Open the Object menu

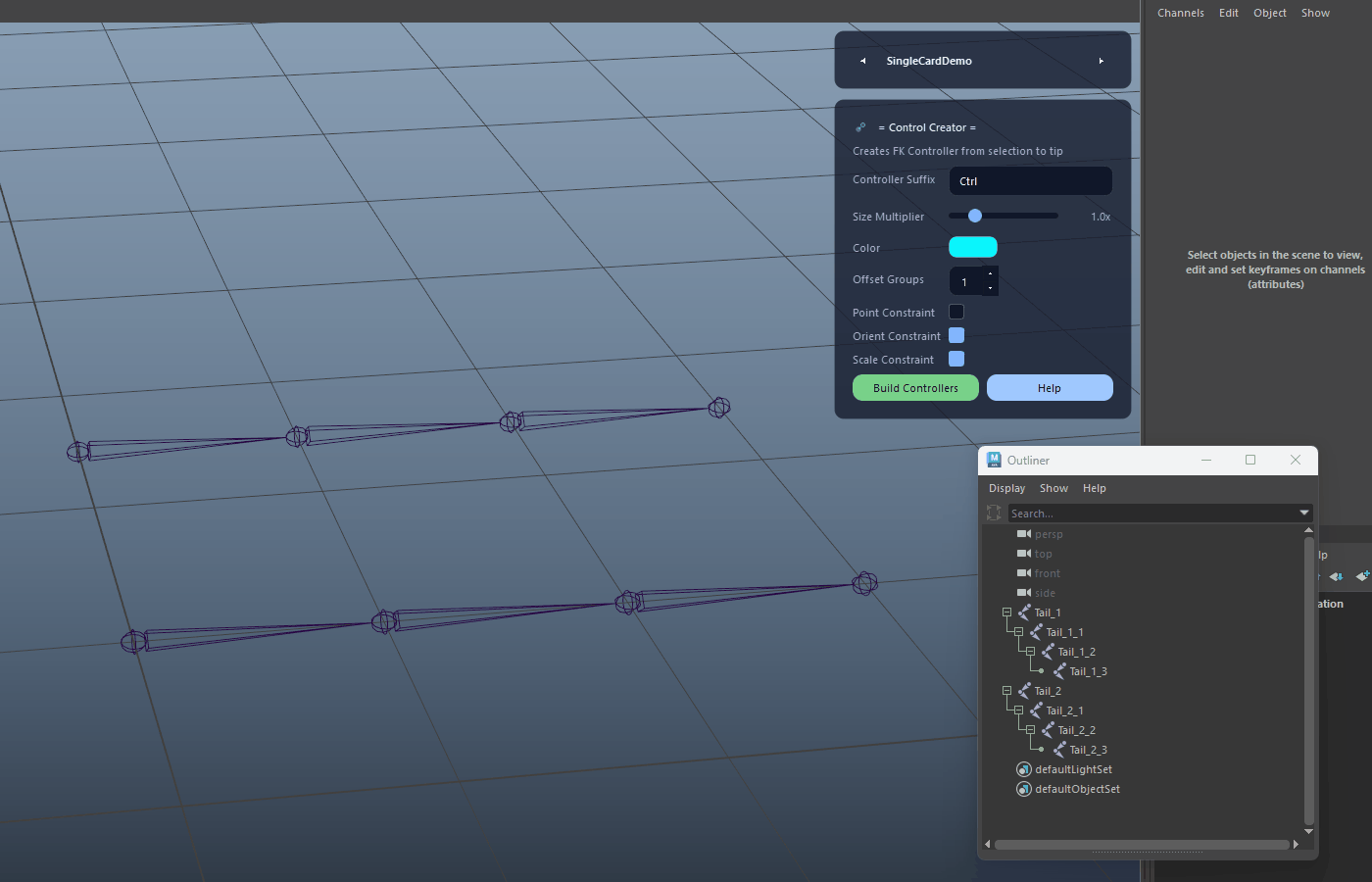pos(1270,13)
